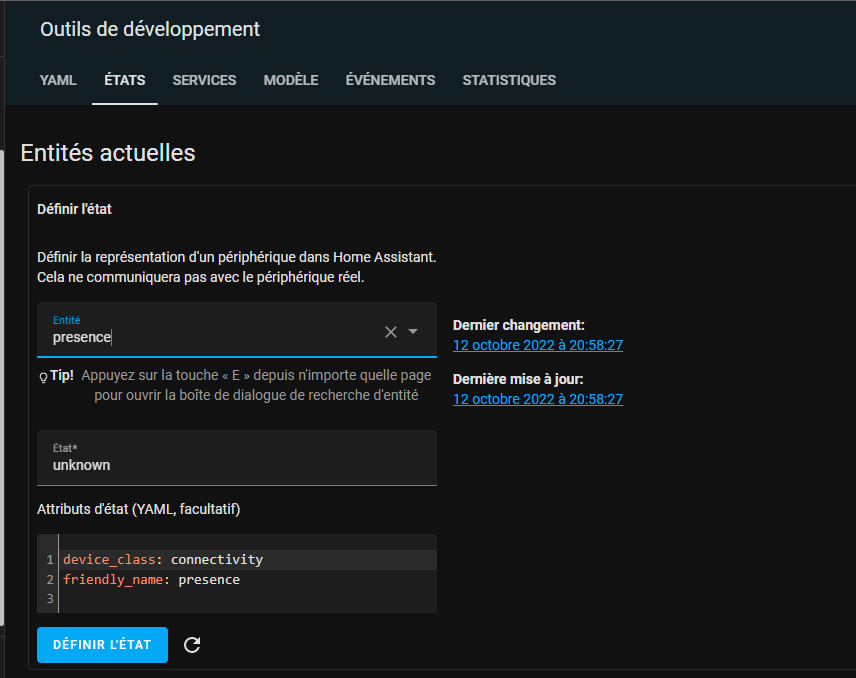This screenshot has width=856, height=678.
Task: Click empty line 3 of the YAML editor
Action: coord(200,600)
